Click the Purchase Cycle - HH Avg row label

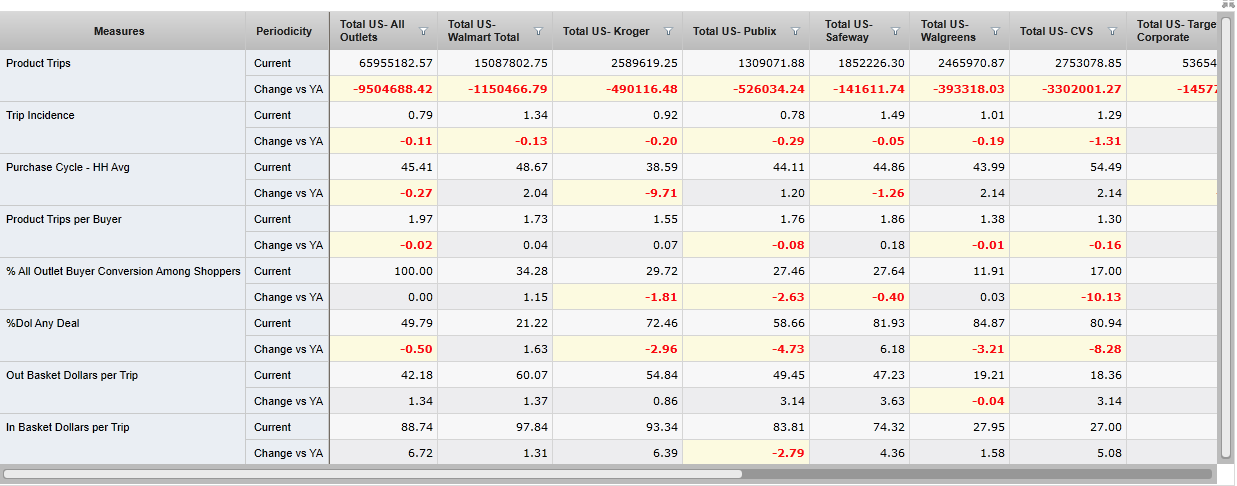pyautogui.click(x=67, y=167)
